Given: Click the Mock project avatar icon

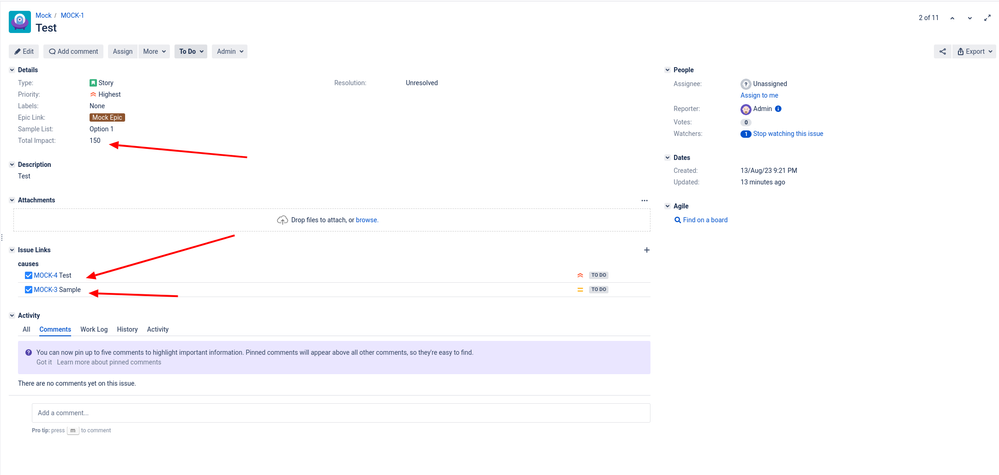Looking at the screenshot, I should point(20,22).
